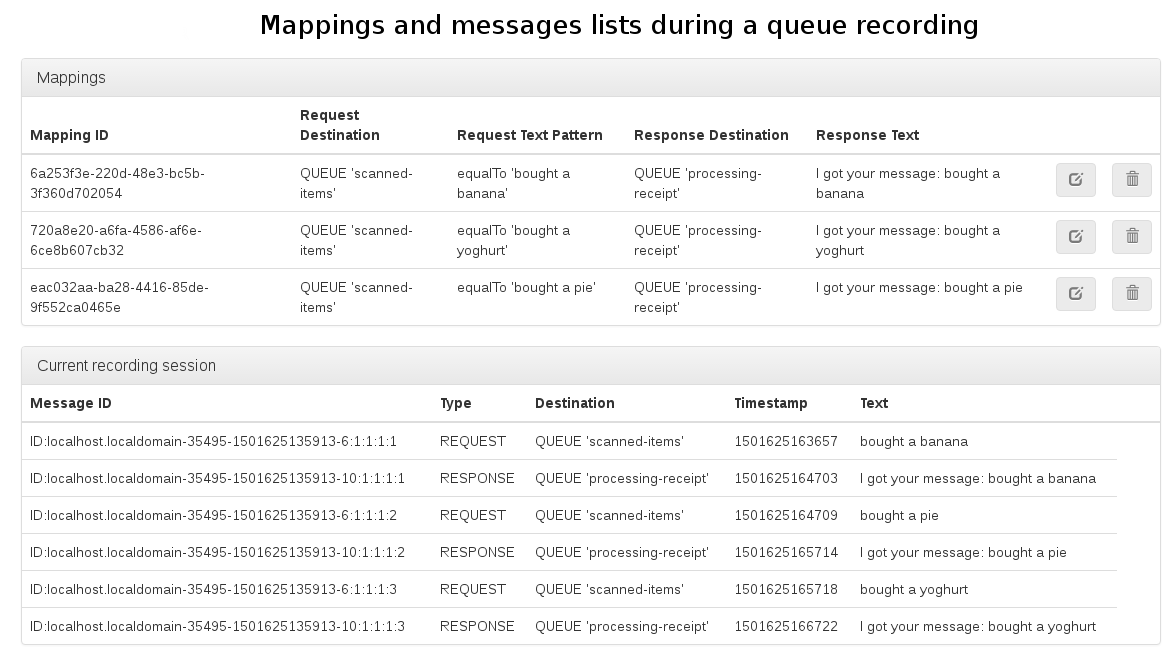Select mapping ID starting with 6a253f3e
The width and height of the screenshot is (1169, 660).
117,183
